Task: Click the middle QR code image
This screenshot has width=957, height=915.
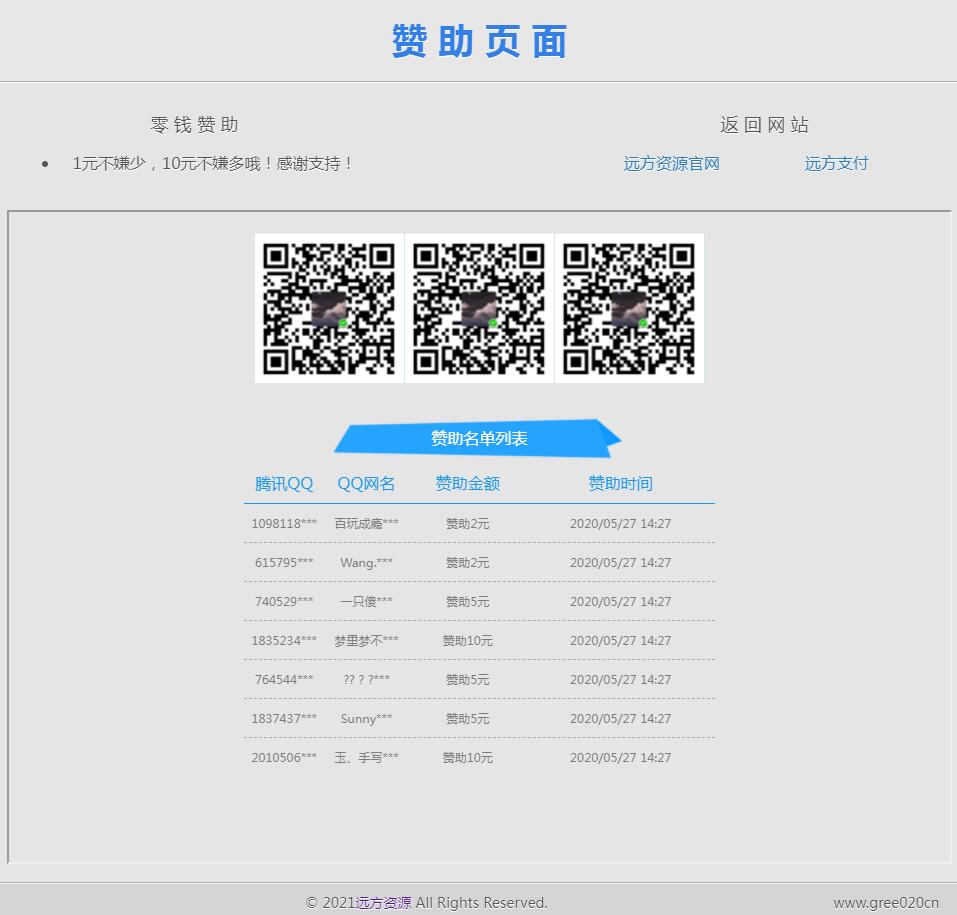Action: [x=479, y=308]
